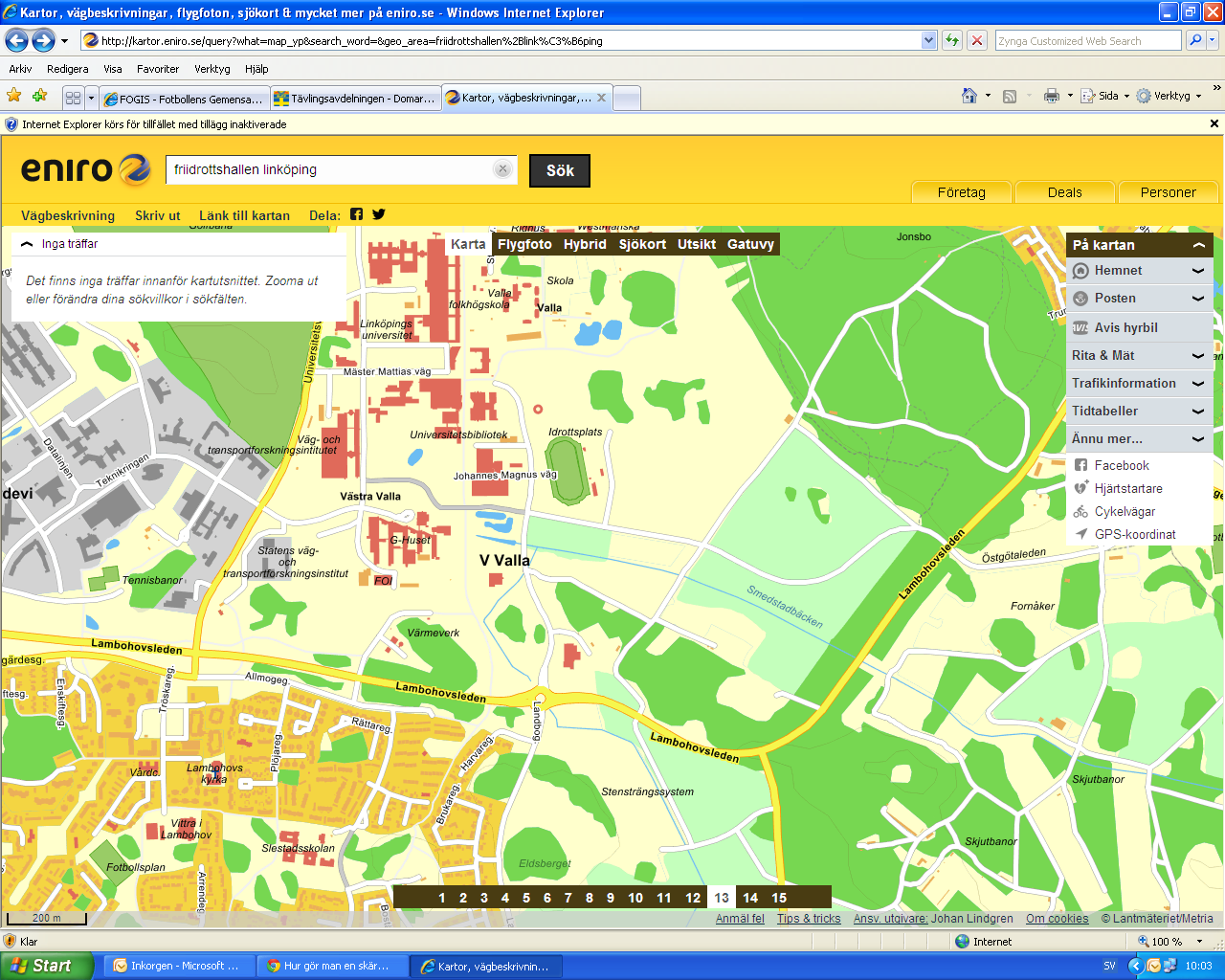Switch to Tävlingsavdelningen - Domar... tab
The height and width of the screenshot is (980, 1225).
click(355, 99)
